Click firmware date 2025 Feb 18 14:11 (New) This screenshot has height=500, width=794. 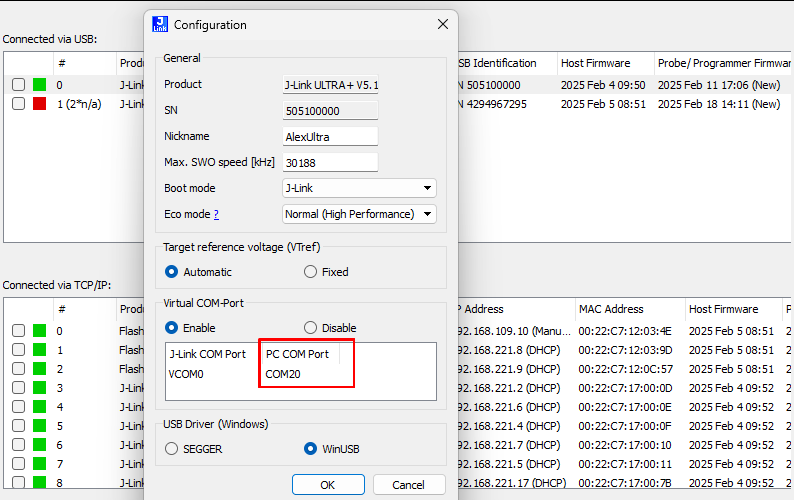click(x=719, y=104)
